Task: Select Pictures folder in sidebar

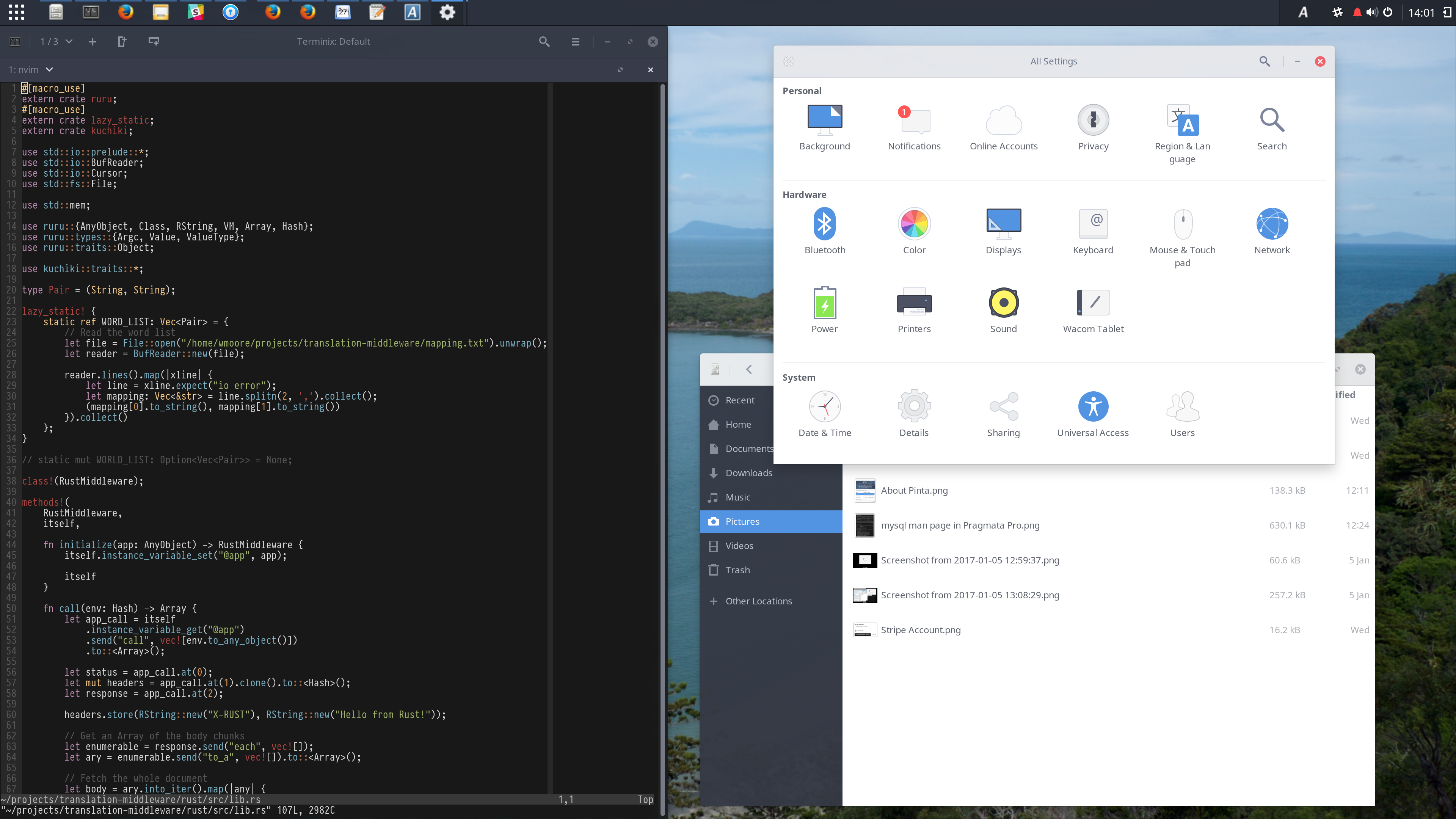Action: coord(742,521)
